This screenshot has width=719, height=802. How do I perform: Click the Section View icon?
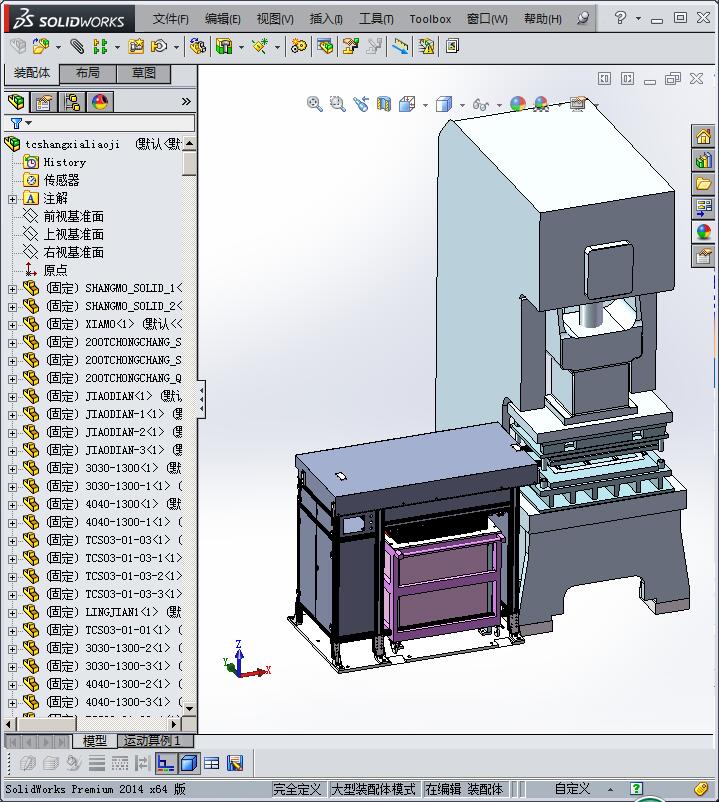pyautogui.click(x=384, y=104)
